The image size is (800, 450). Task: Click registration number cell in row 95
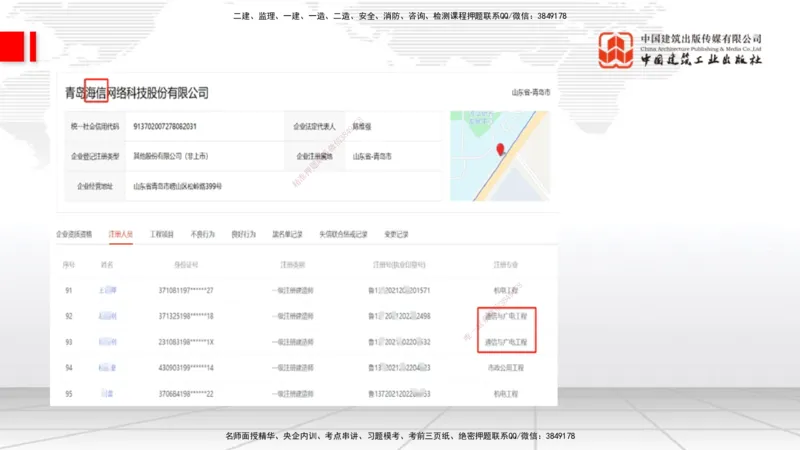click(x=399, y=393)
